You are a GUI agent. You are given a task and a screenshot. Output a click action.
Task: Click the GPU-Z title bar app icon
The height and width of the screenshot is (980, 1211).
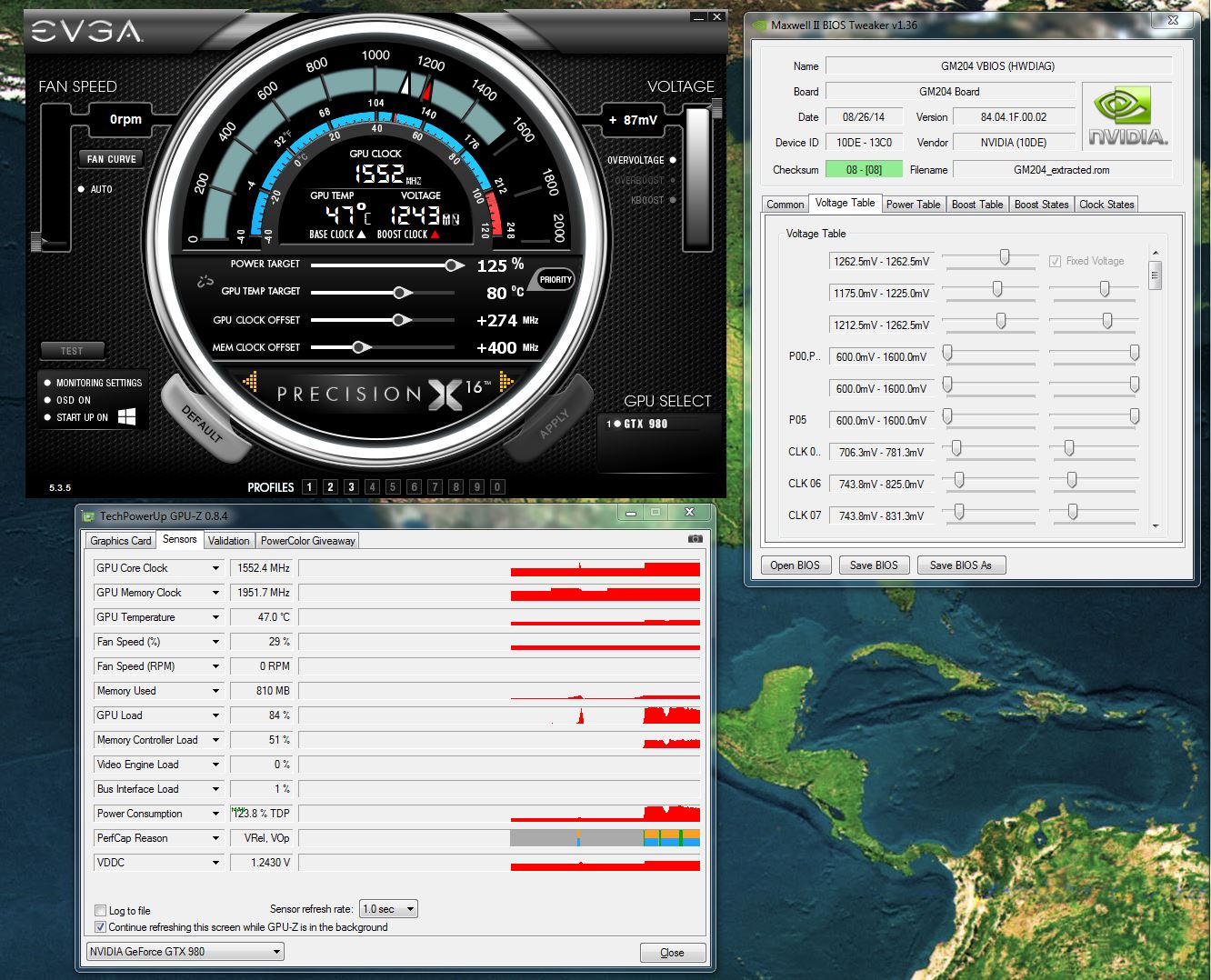tap(89, 515)
